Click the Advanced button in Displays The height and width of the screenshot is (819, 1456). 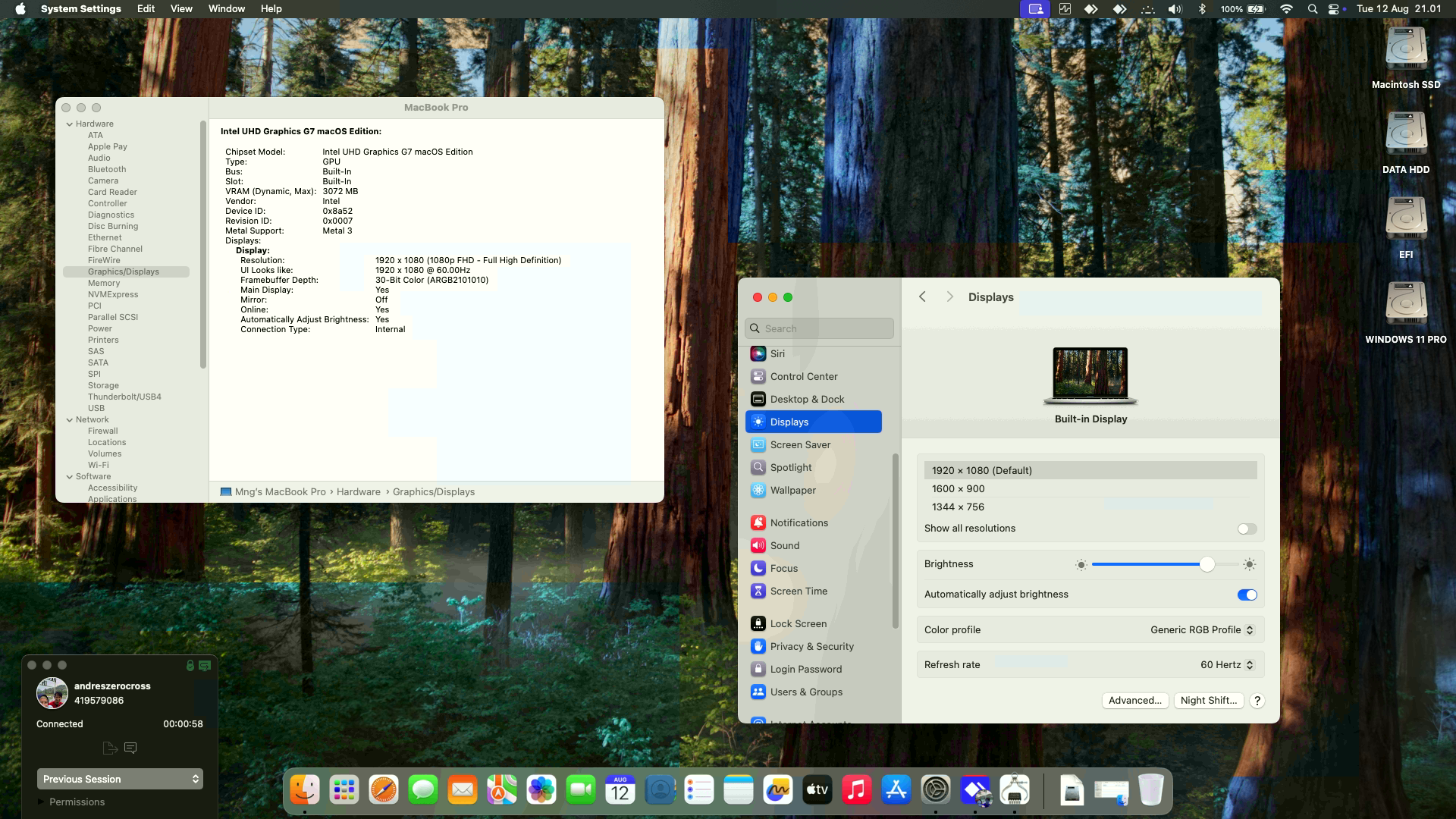pyautogui.click(x=1134, y=701)
